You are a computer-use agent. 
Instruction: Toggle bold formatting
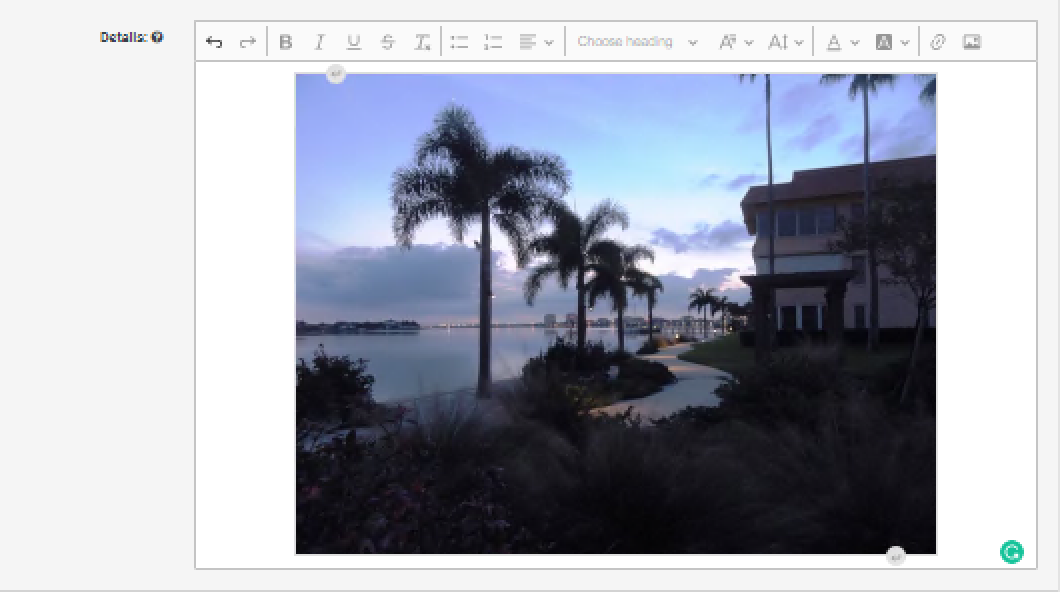point(286,42)
